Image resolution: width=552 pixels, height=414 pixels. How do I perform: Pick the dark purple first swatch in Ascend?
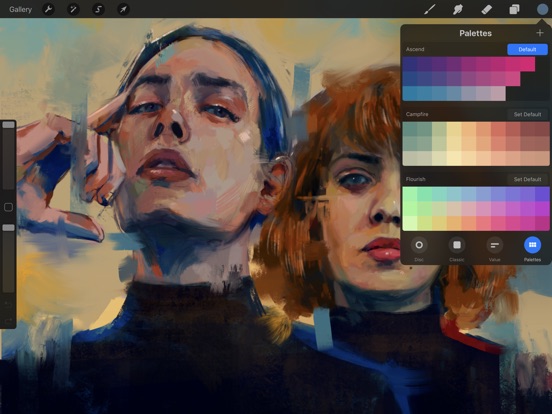(x=410, y=64)
